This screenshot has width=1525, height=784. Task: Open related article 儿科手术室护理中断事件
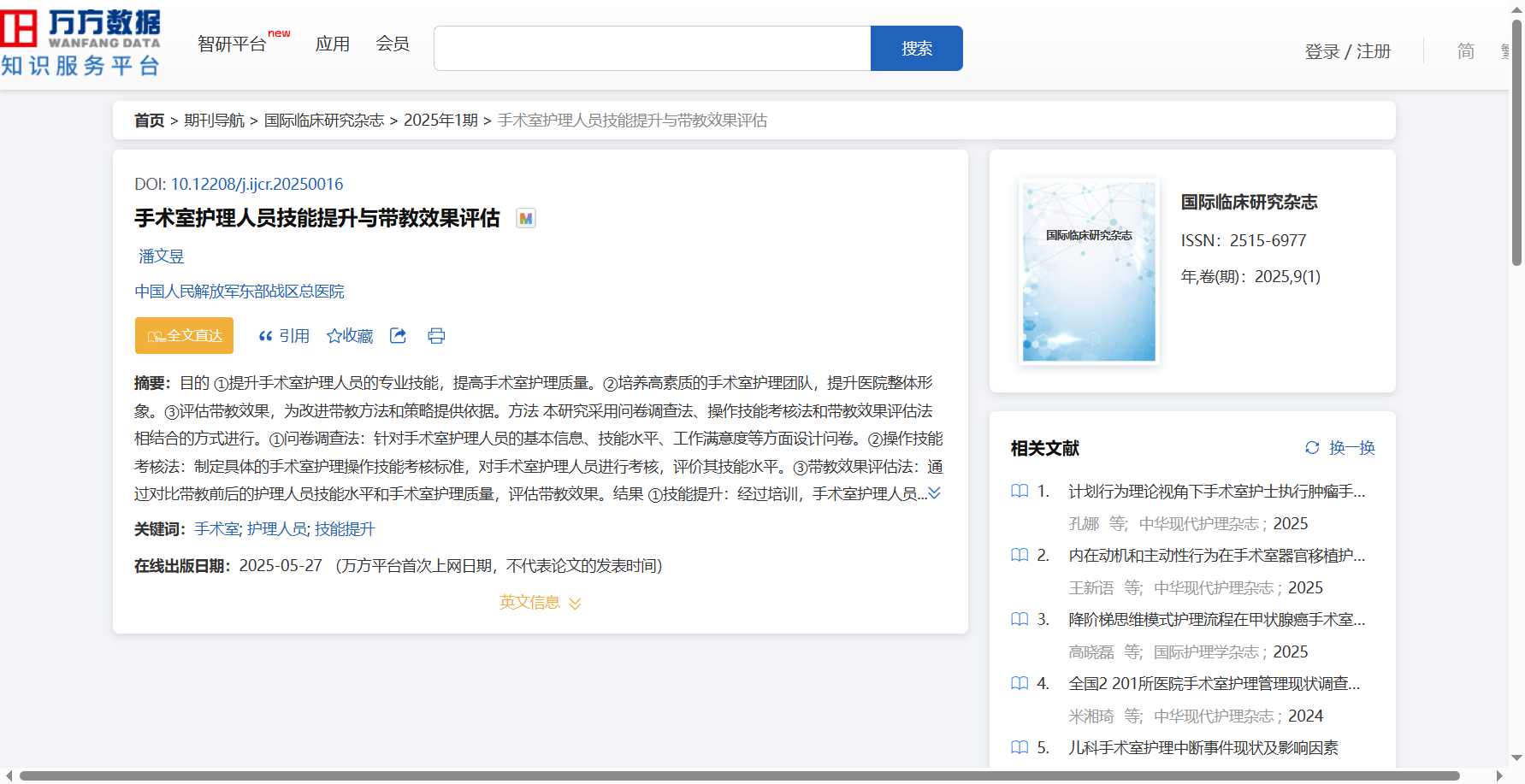(x=1203, y=748)
